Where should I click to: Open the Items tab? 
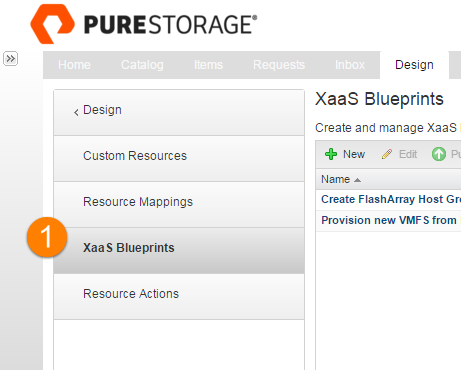click(x=208, y=65)
